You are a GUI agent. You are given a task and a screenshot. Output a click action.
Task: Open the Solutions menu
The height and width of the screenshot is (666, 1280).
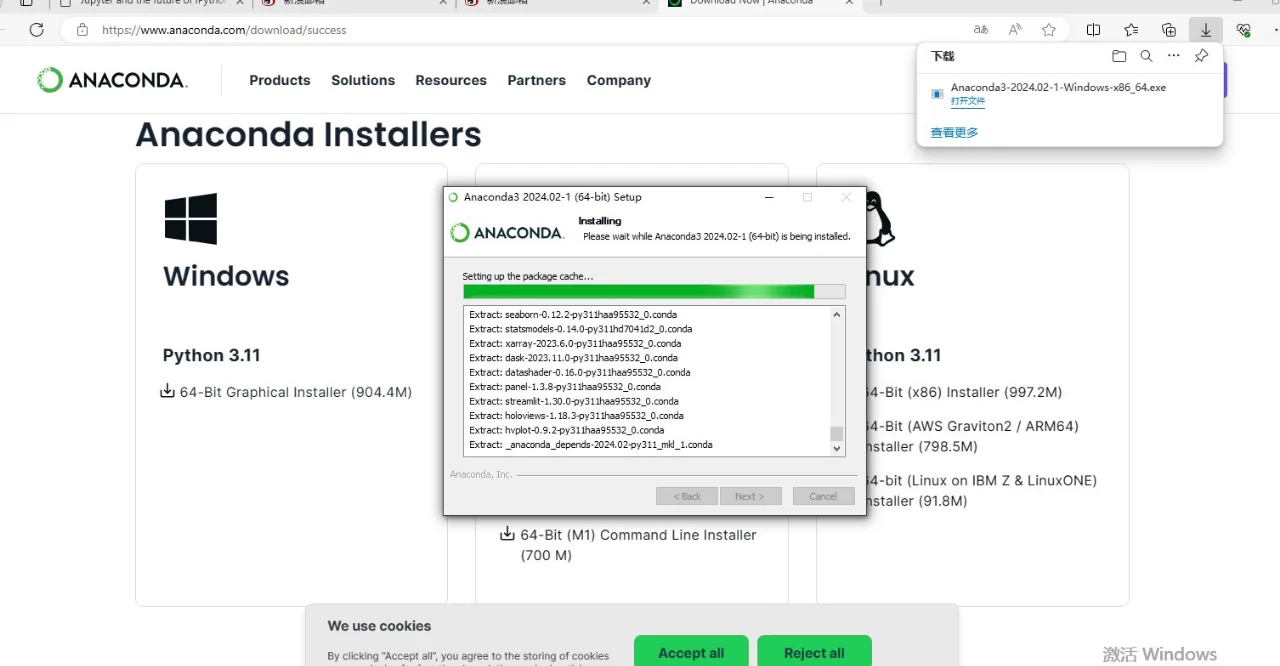point(363,80)
